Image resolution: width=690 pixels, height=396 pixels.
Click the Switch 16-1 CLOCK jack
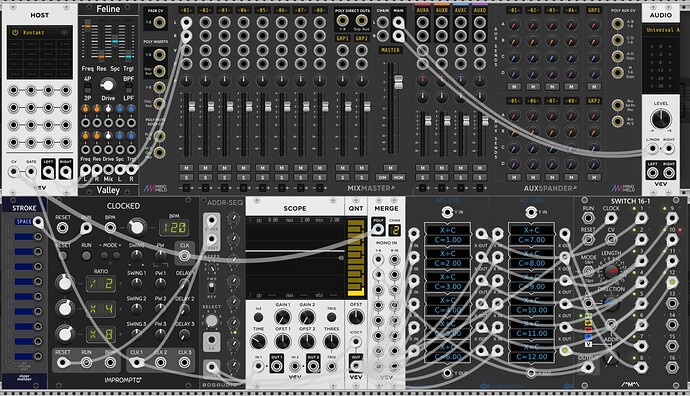611,218
